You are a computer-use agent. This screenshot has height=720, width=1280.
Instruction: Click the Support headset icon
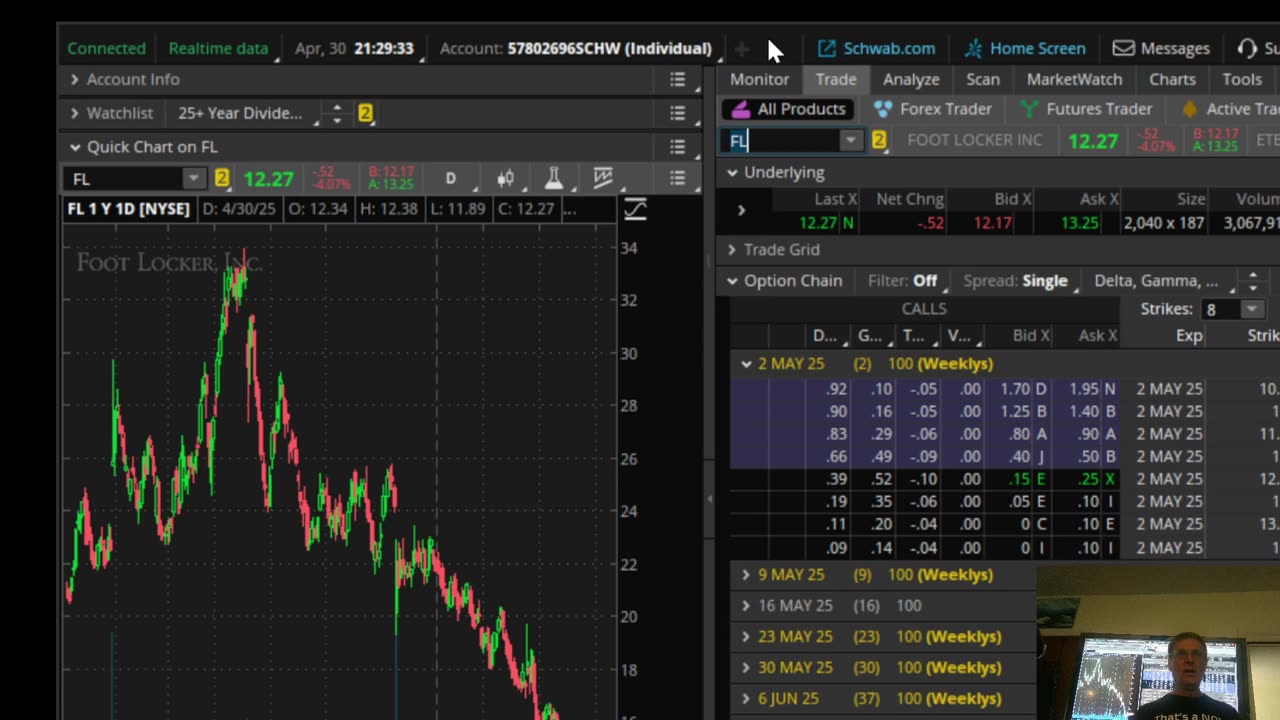(1247, 48)
